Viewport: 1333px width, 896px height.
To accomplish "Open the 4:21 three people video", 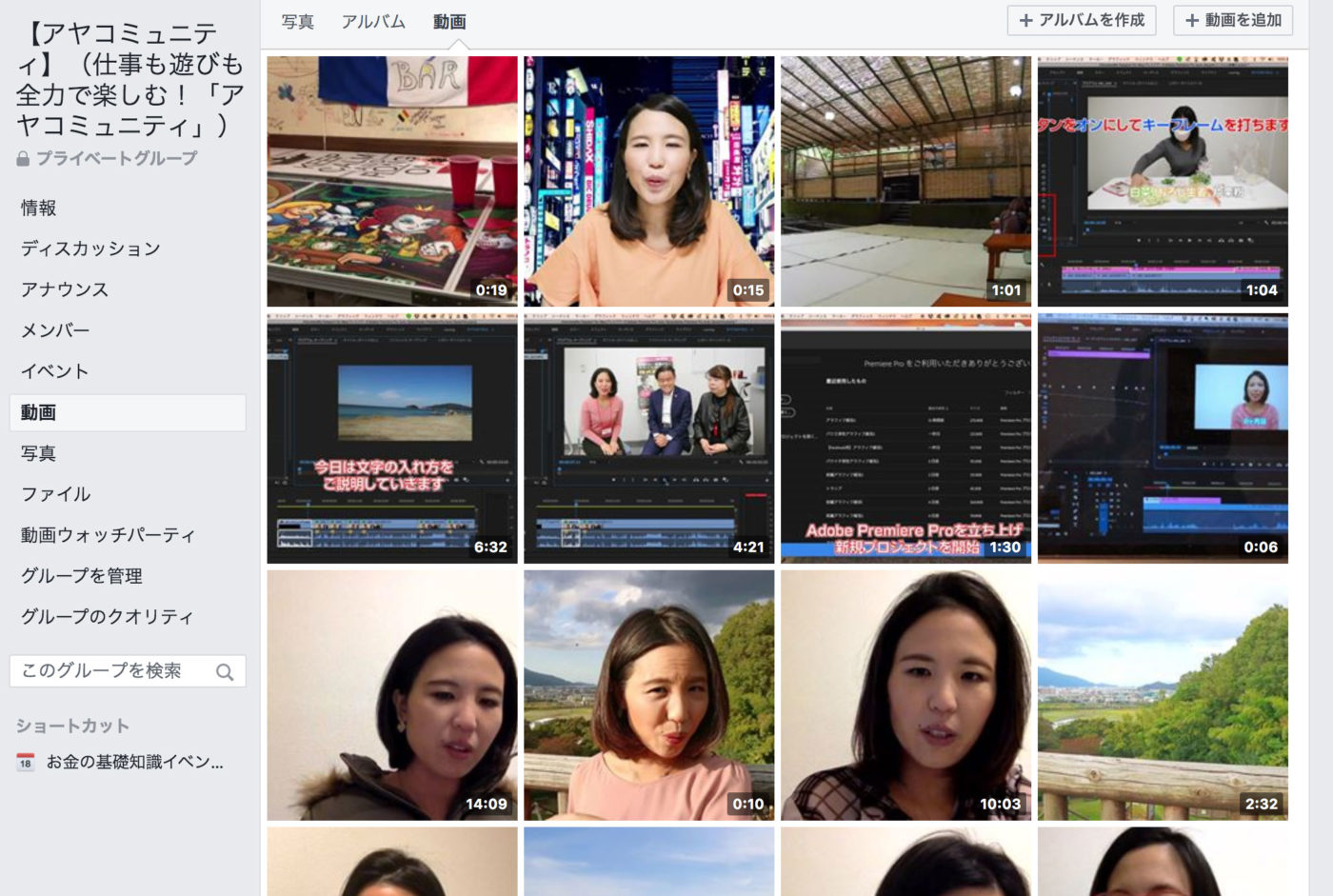I will (x=649, y=438).
